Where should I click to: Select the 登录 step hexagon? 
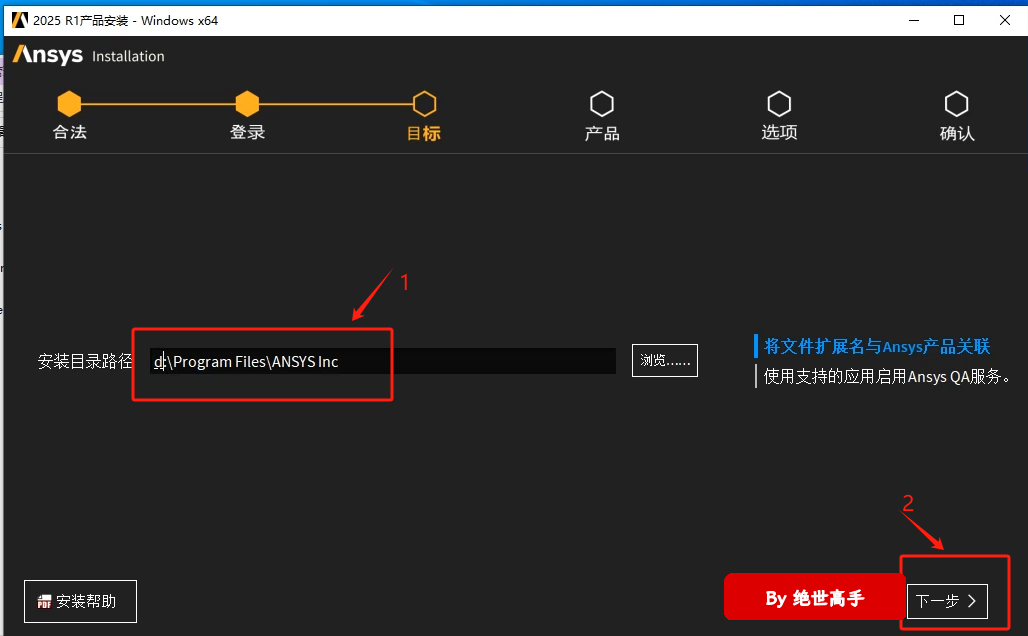(247, 103)
